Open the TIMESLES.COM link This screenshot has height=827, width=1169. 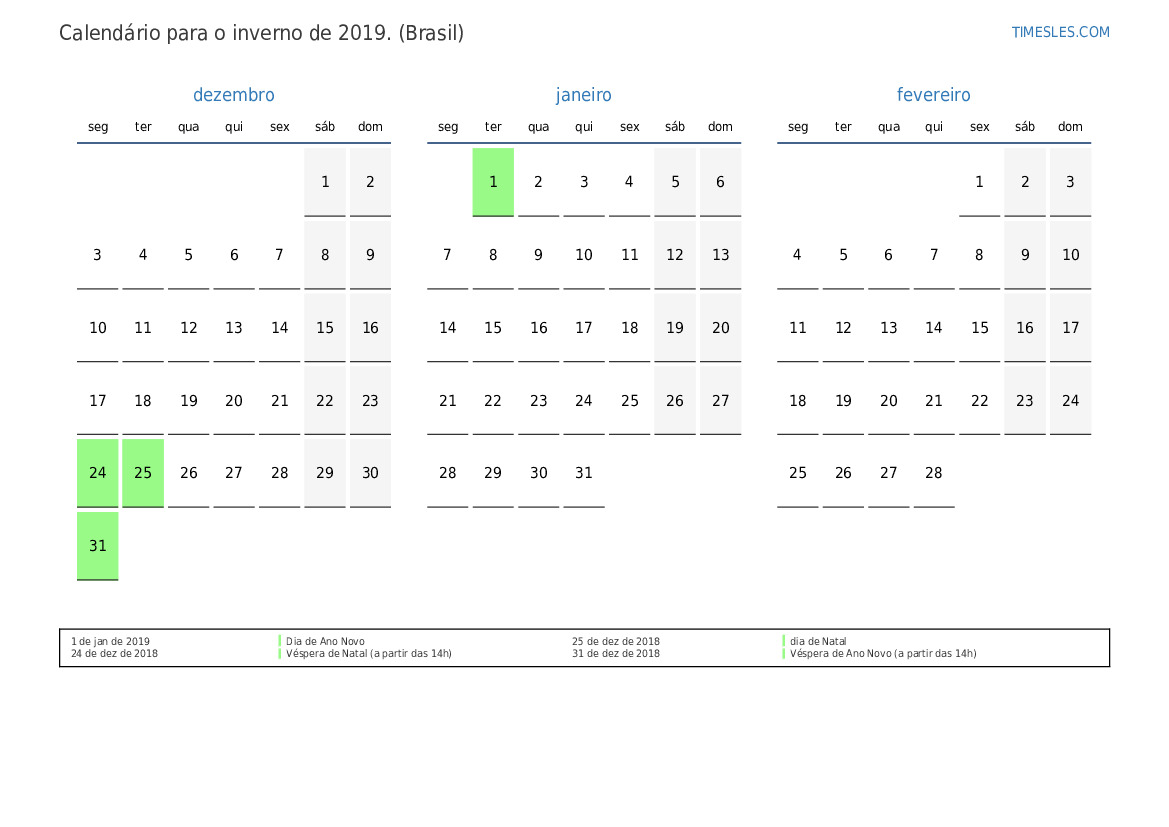coord(1060,32)
